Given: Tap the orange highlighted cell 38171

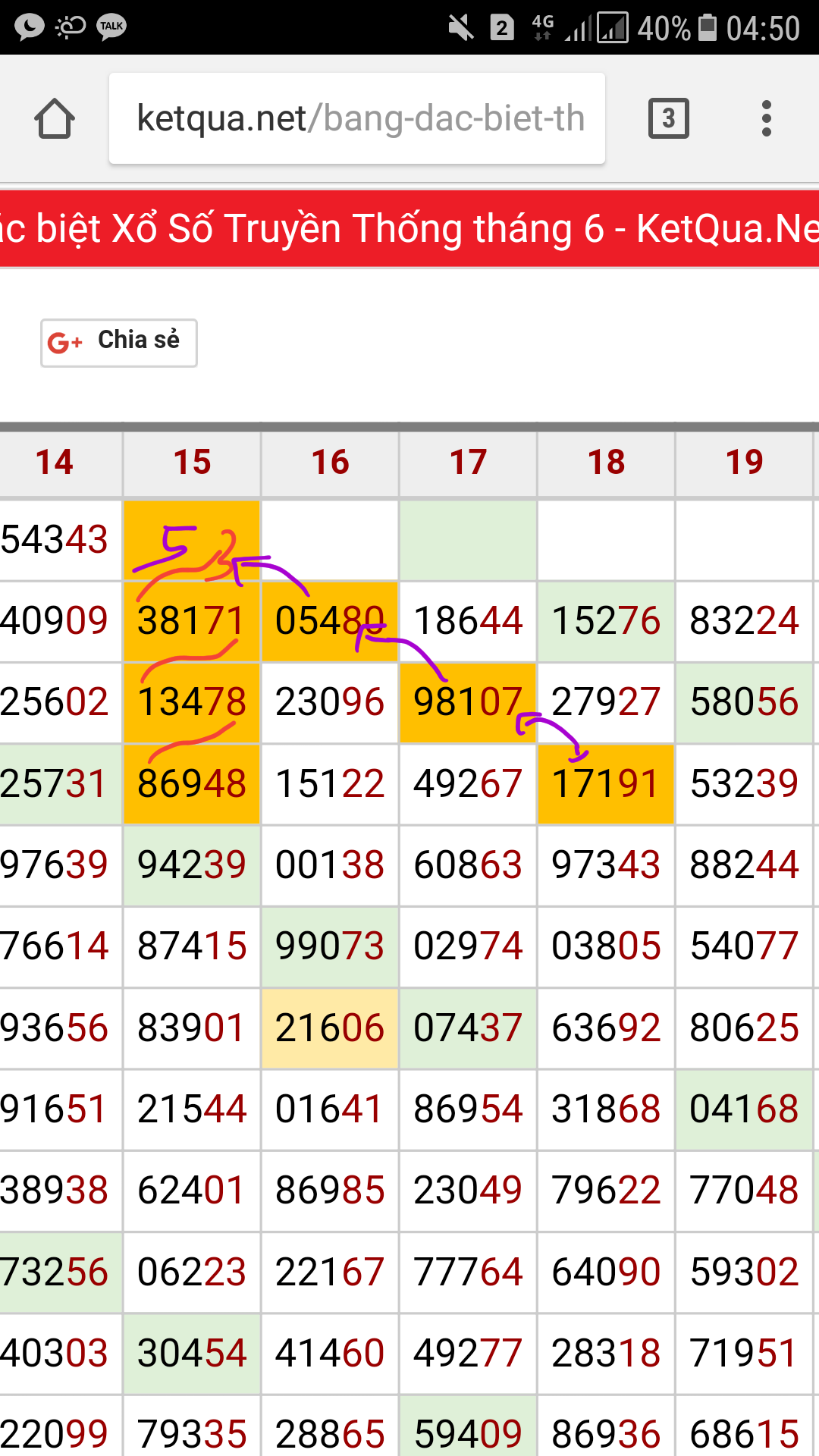Looking at the screenshot, I should click(x=192, y=621).
